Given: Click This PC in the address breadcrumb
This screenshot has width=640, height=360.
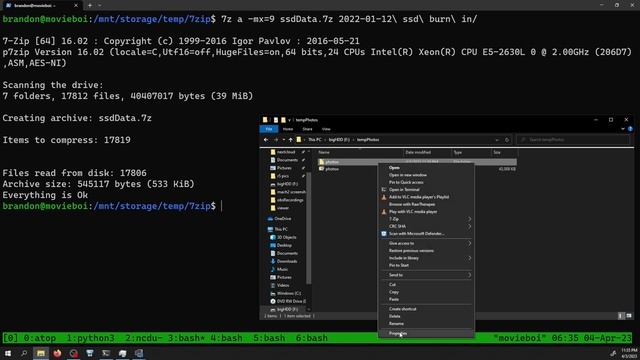Looking at the screenshot, I should click(315, 140).
